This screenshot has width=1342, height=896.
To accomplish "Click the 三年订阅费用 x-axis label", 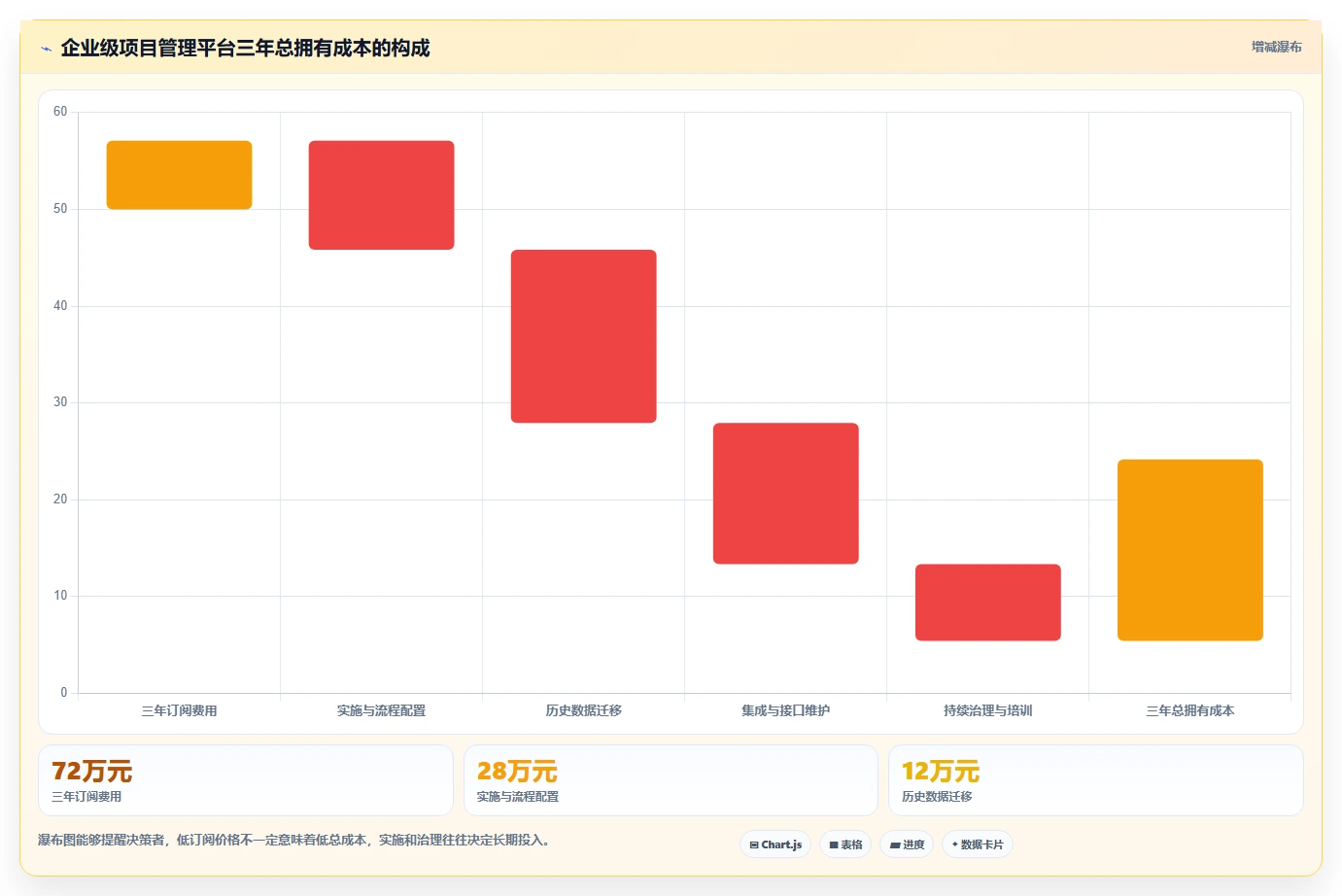I will (x=179, y=710).
